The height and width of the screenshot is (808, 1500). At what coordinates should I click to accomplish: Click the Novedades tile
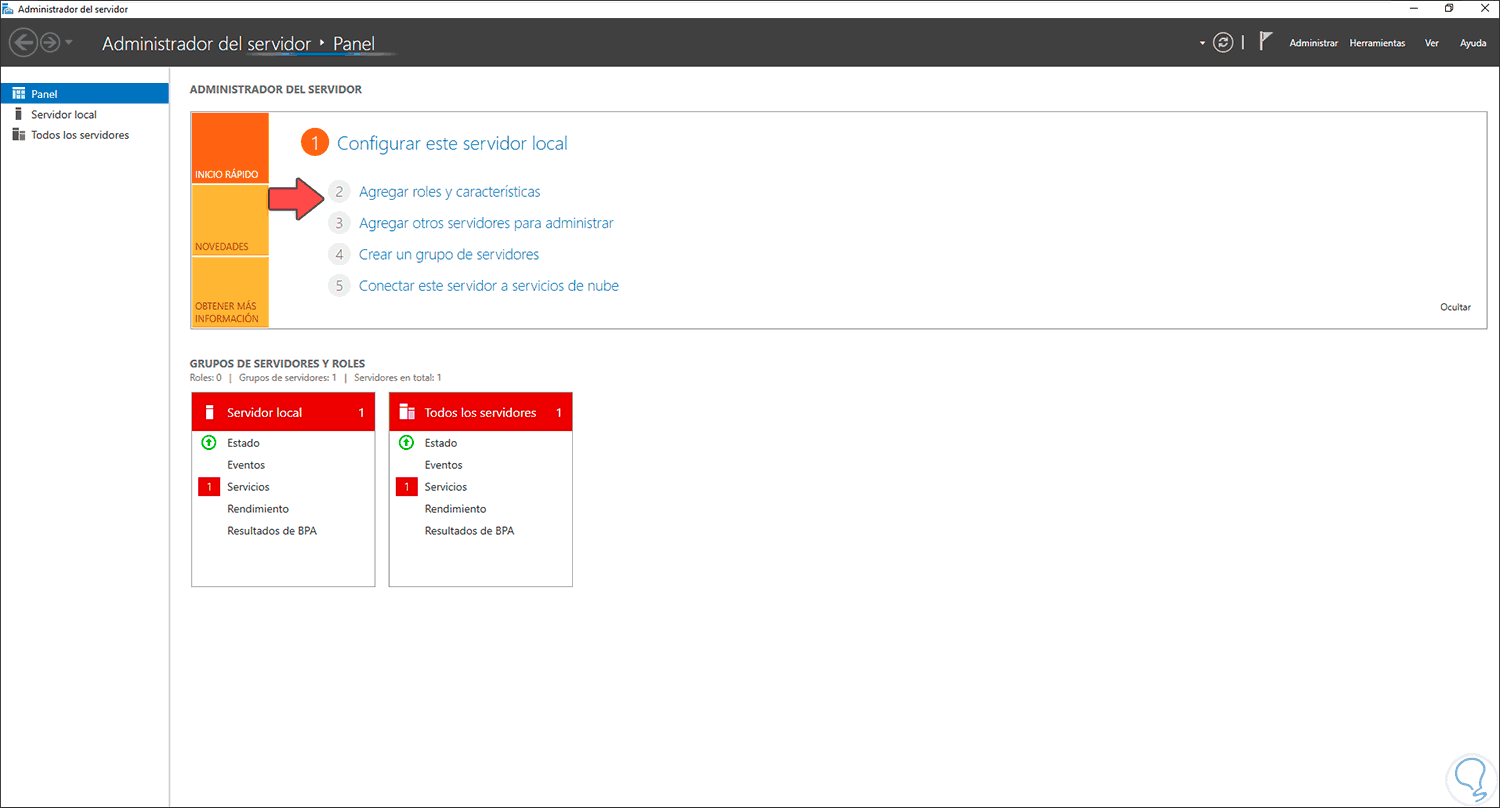[x=230, y=220]
